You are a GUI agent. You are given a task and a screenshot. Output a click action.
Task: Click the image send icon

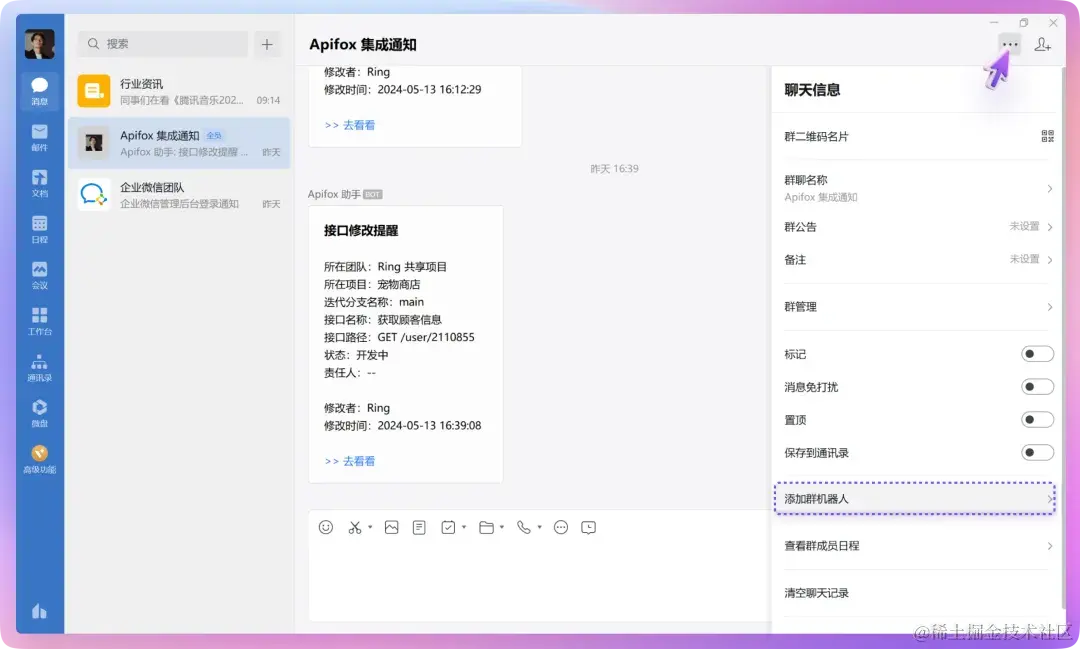391,528
